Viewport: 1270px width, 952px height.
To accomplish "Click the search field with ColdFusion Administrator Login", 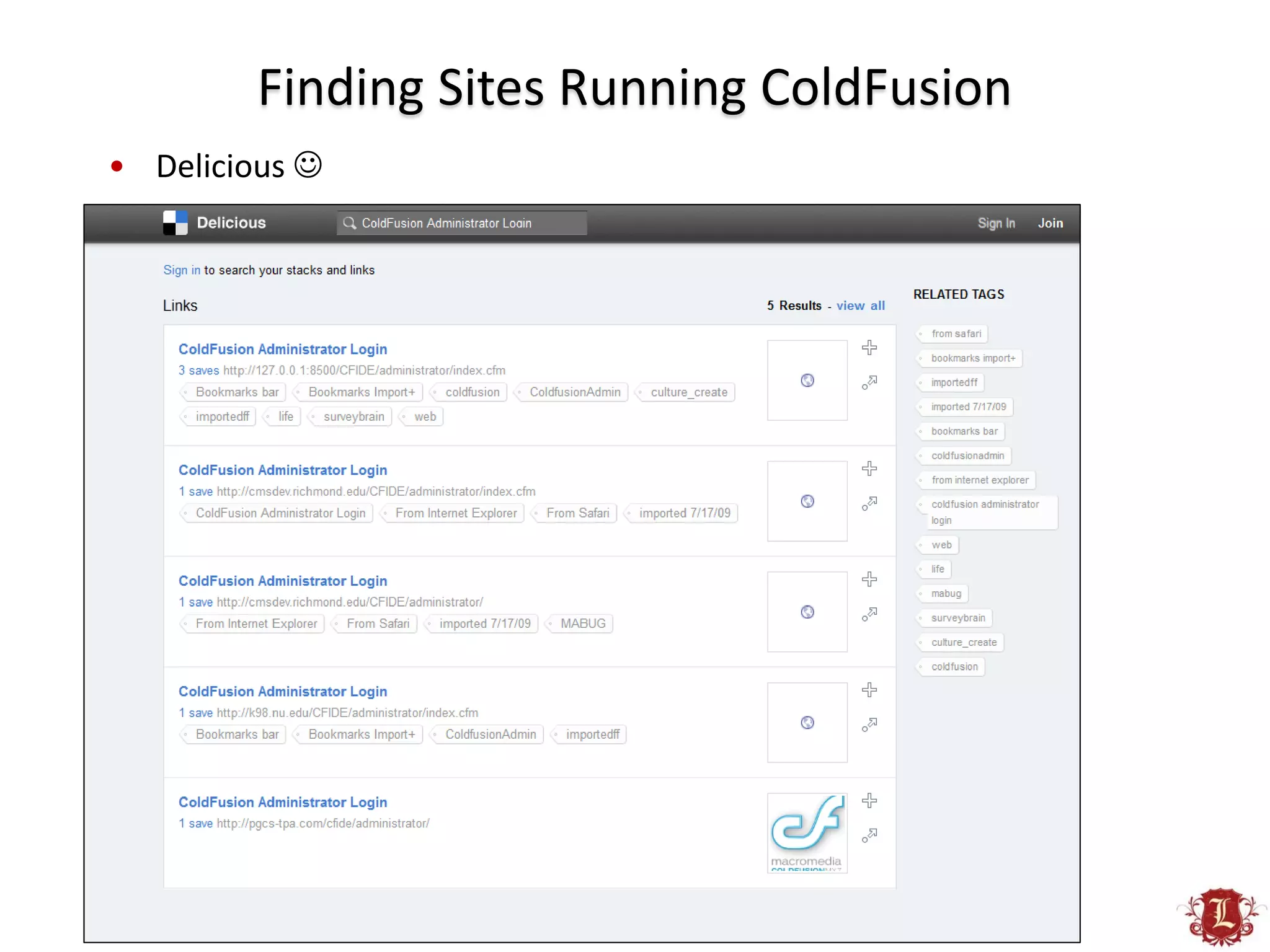I will [x=462, y=223].
